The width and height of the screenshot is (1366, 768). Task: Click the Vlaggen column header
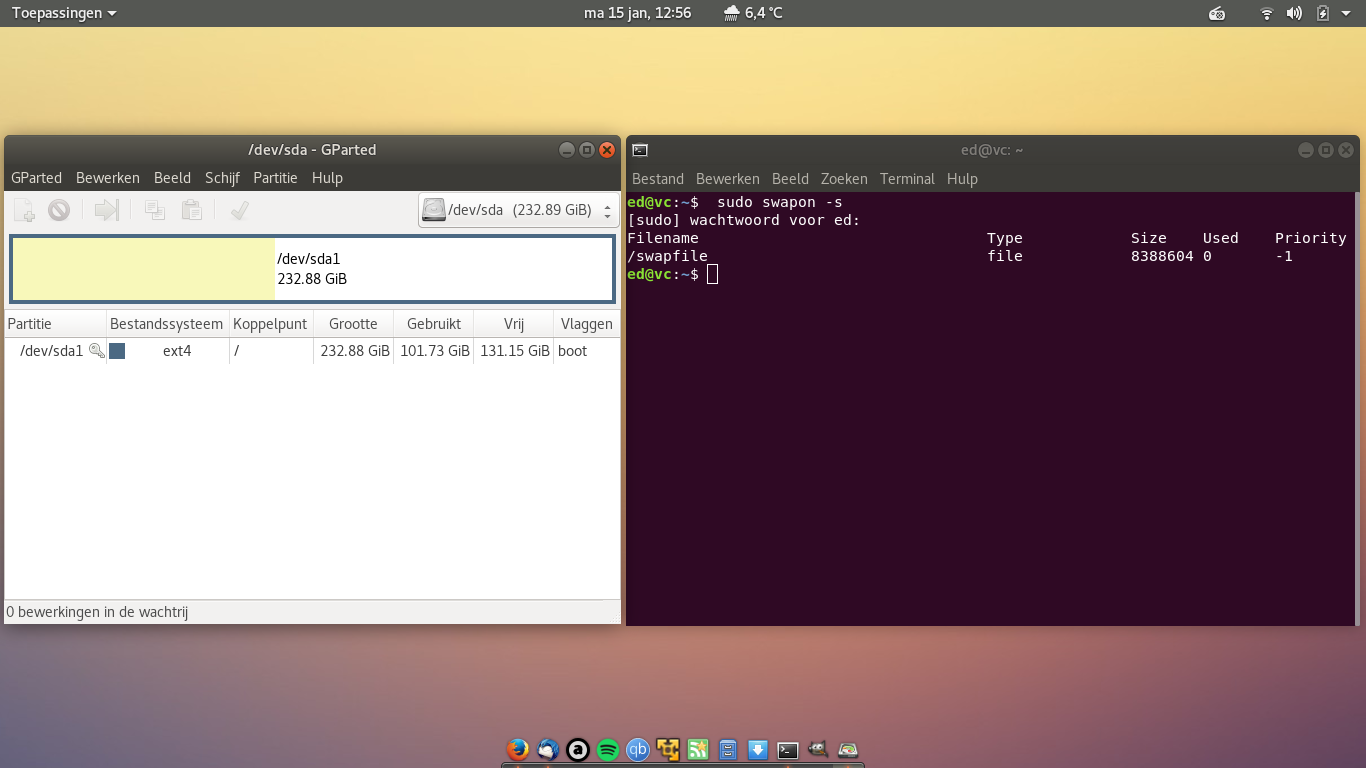[x=587, y=324]
